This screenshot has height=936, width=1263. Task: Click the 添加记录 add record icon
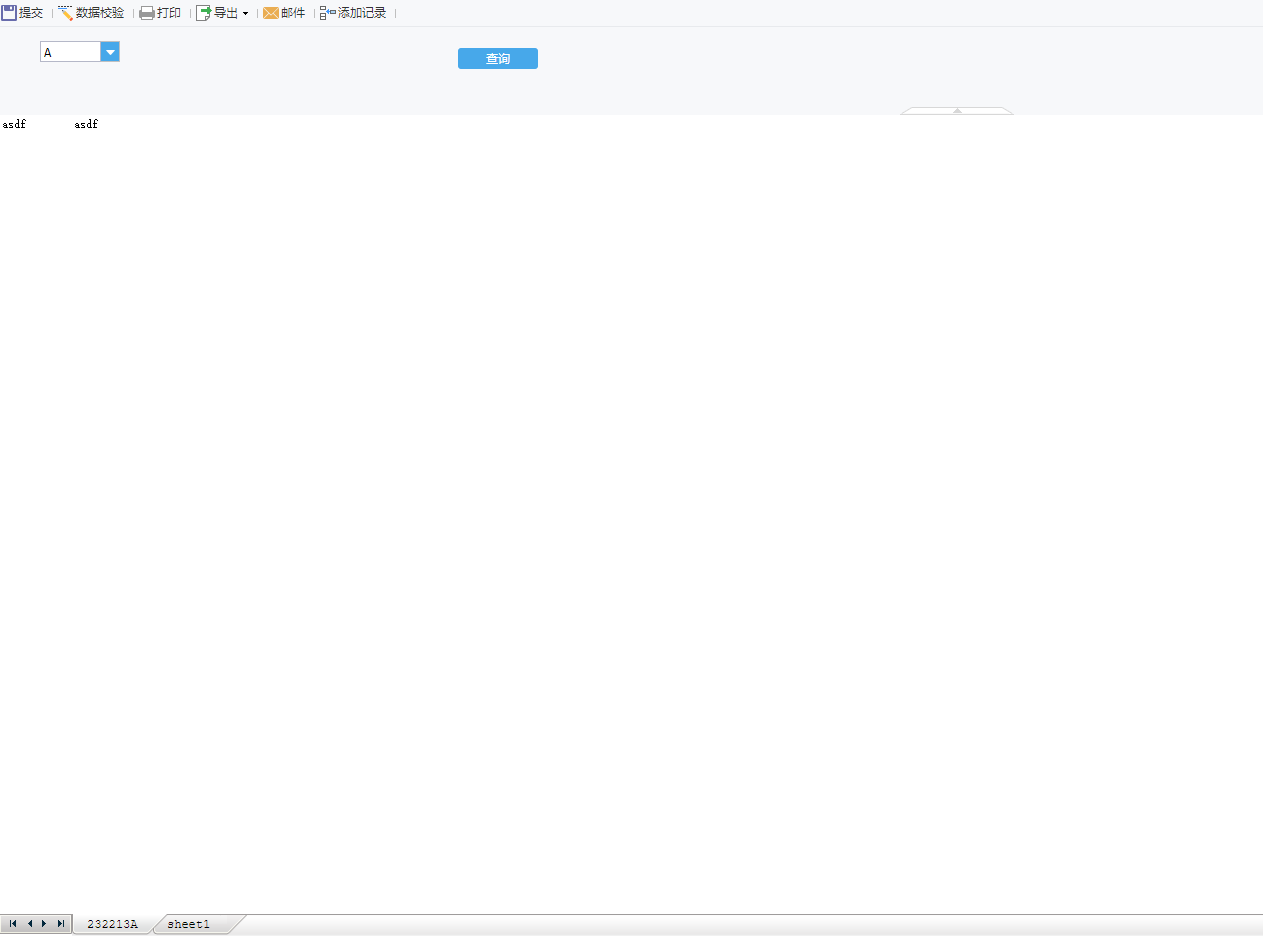[x=325, y=13]
